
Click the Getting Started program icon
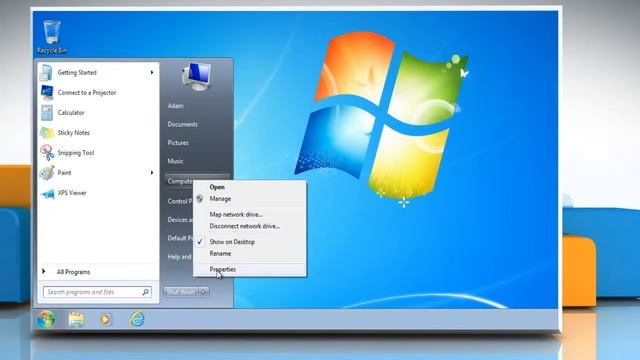[46, 73]
